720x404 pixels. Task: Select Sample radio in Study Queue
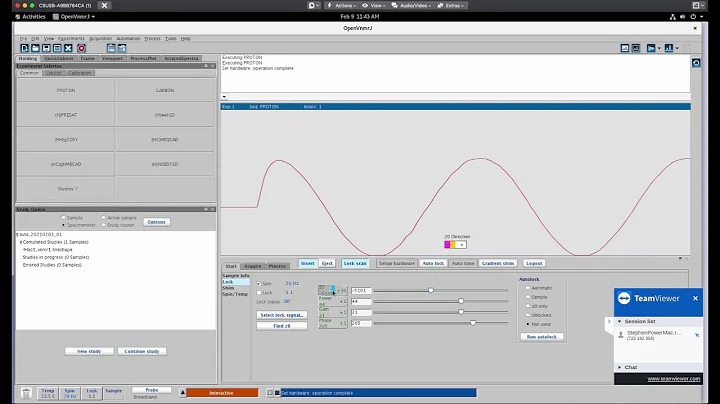tap(63, 218)
